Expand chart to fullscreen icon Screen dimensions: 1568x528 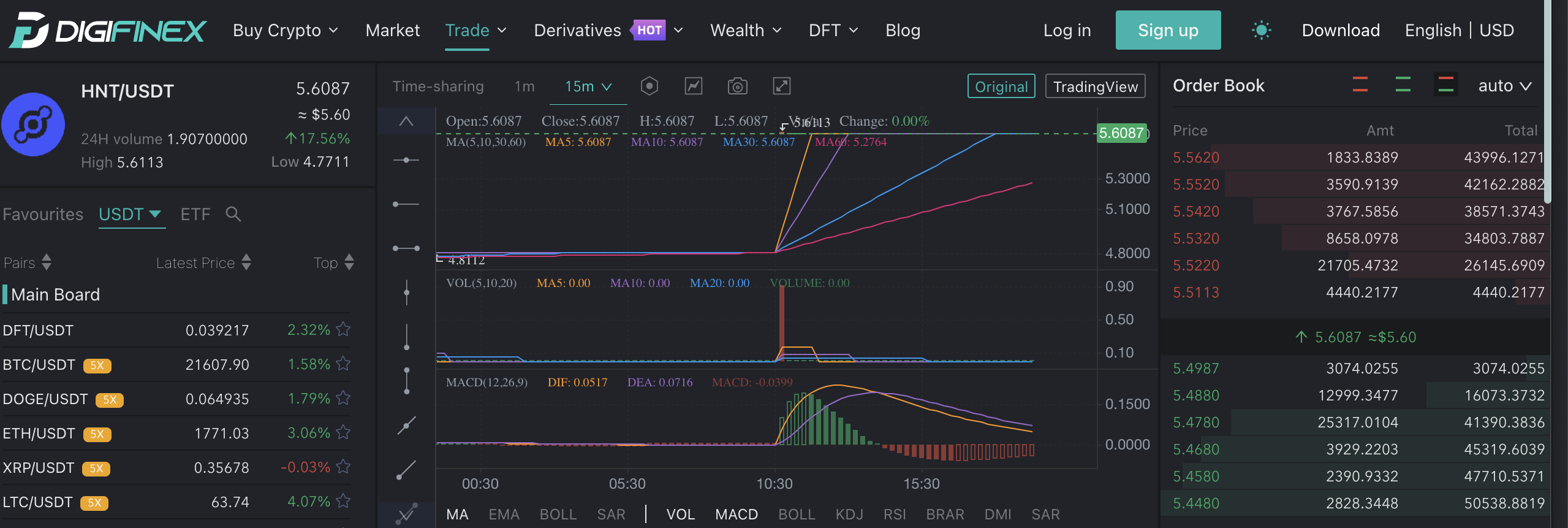(781, 86)
